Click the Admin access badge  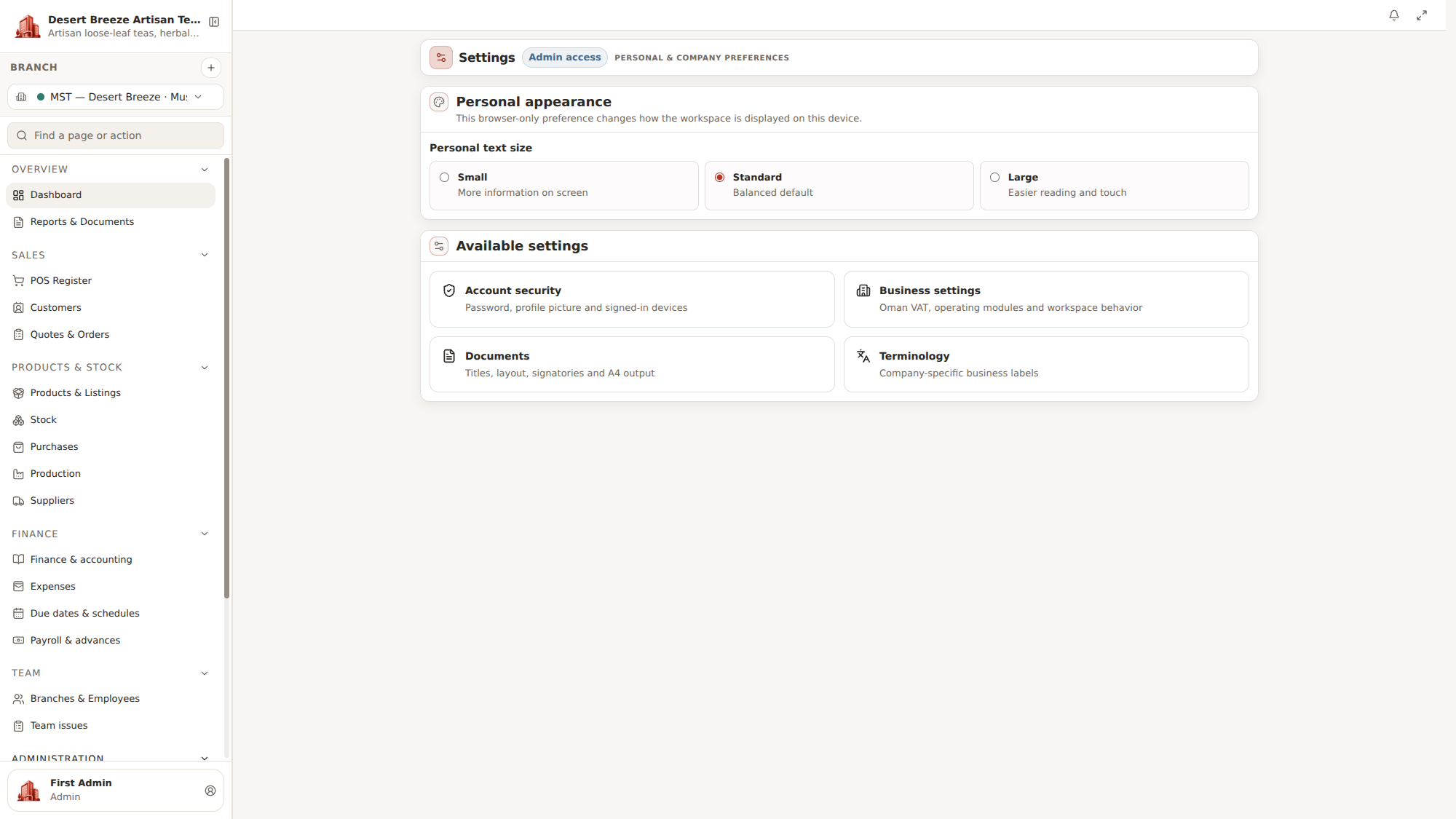(x=564, y=58)
